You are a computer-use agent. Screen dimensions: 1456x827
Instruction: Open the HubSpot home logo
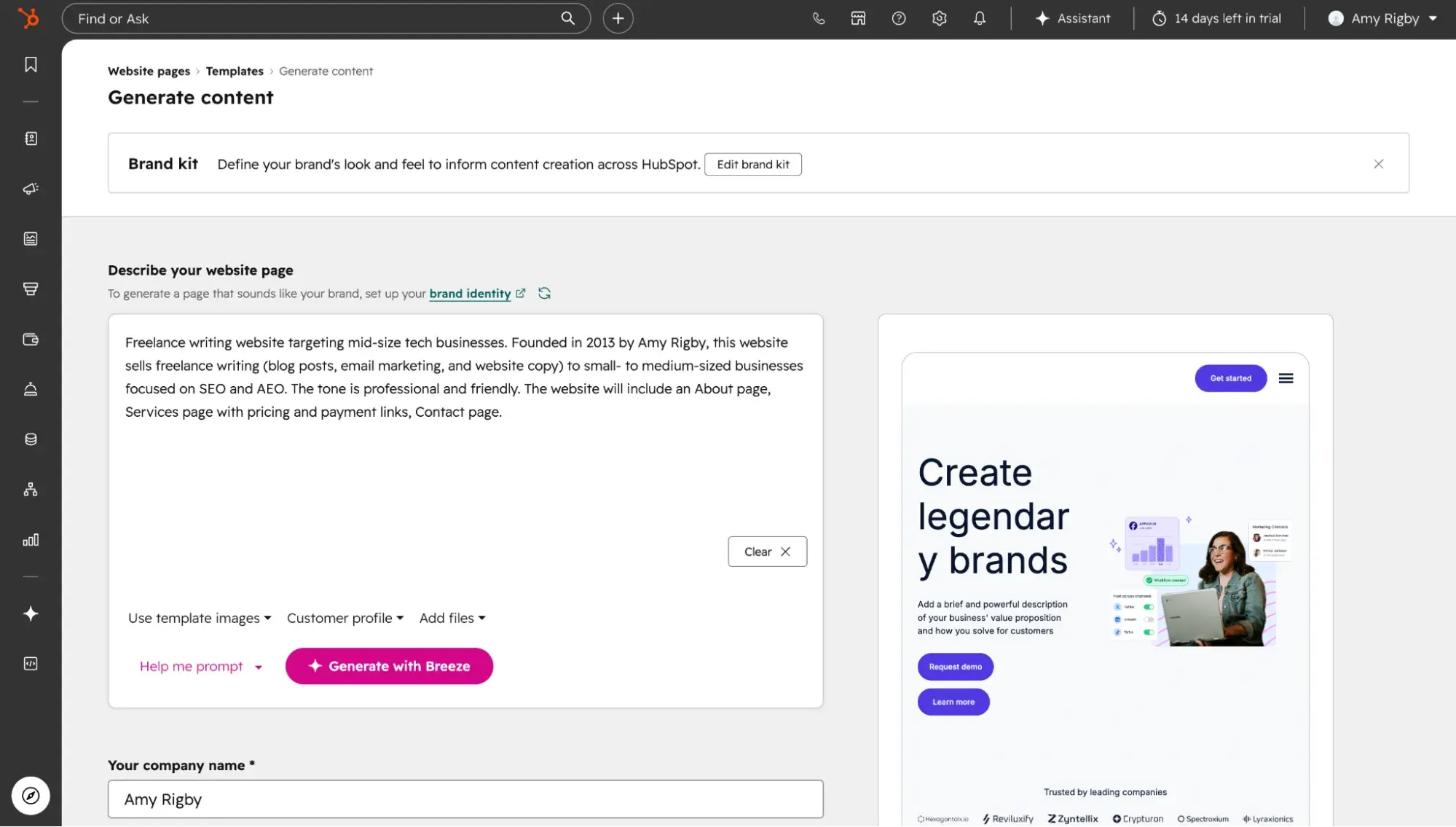pos(28,18)
